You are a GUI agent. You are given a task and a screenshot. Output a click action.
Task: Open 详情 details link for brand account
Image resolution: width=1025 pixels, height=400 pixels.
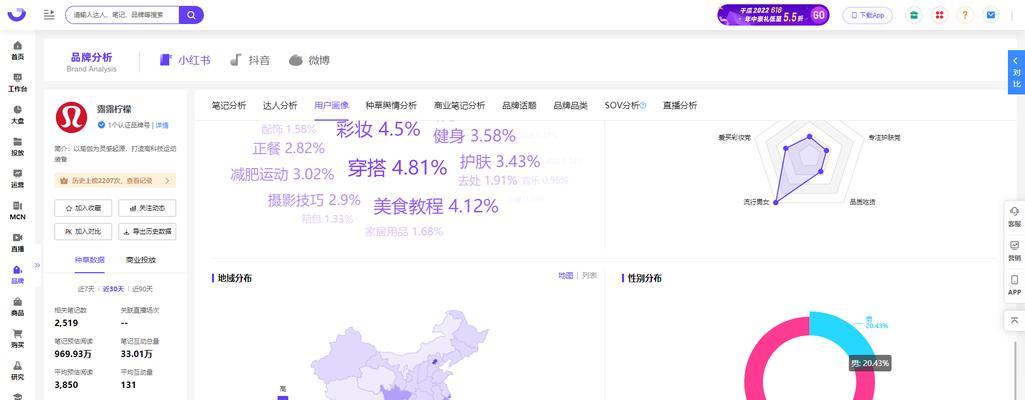[162, 125]
